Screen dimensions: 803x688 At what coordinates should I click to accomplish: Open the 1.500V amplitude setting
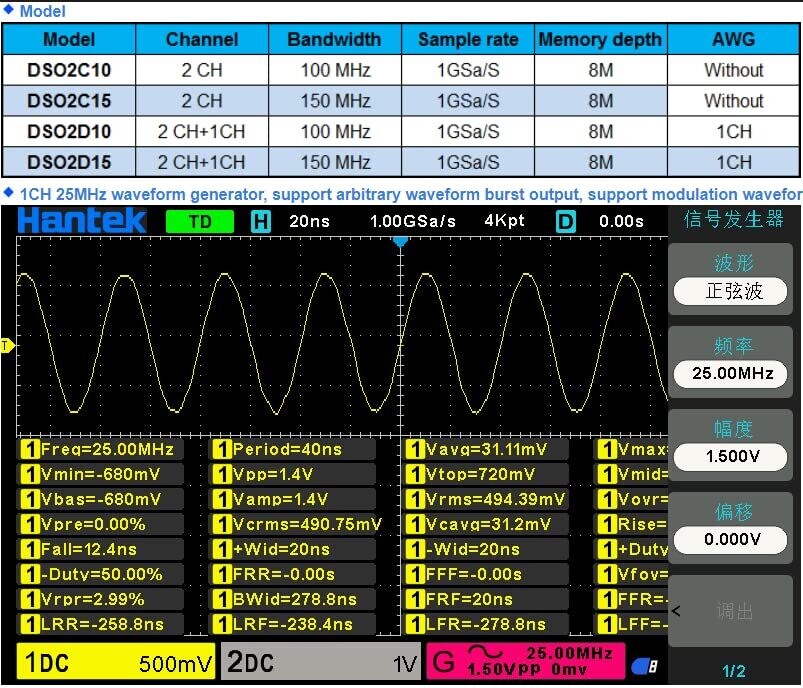733,457
